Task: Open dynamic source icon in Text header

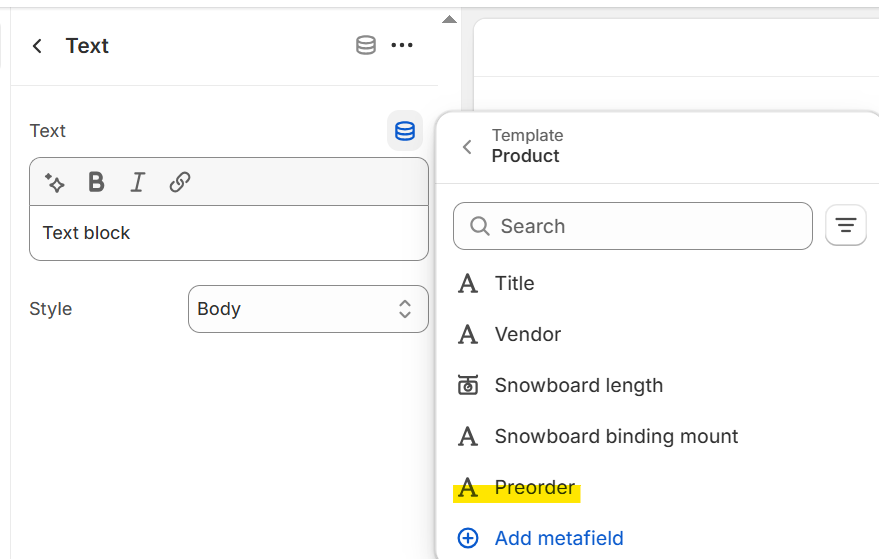Action: tap(366, 45)
